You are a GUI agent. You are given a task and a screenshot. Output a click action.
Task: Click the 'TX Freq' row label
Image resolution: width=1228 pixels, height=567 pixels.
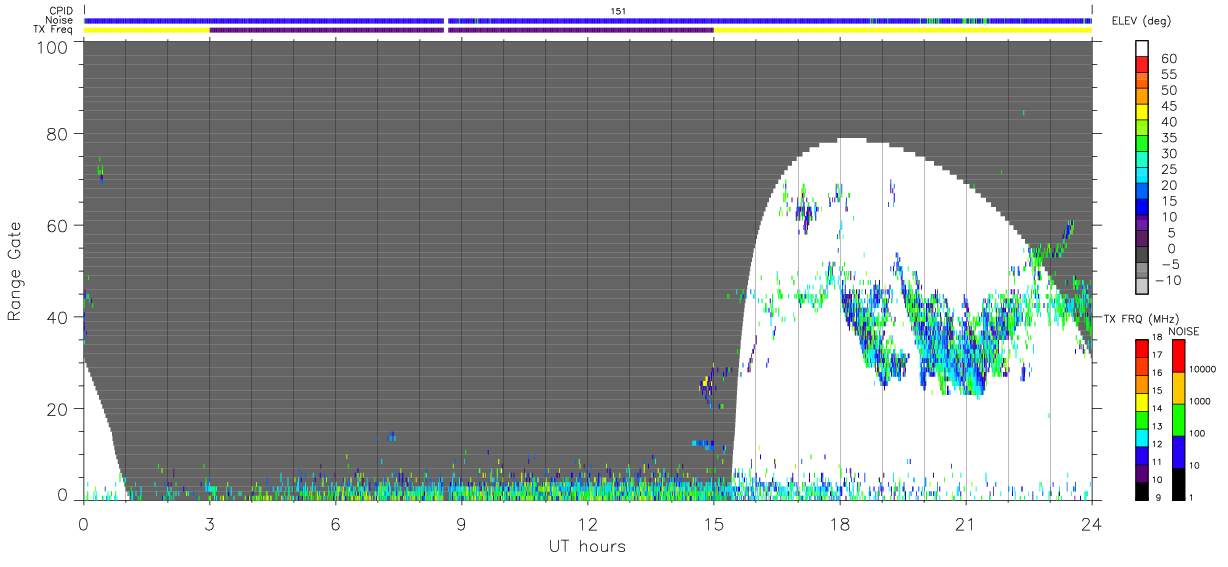53,30
